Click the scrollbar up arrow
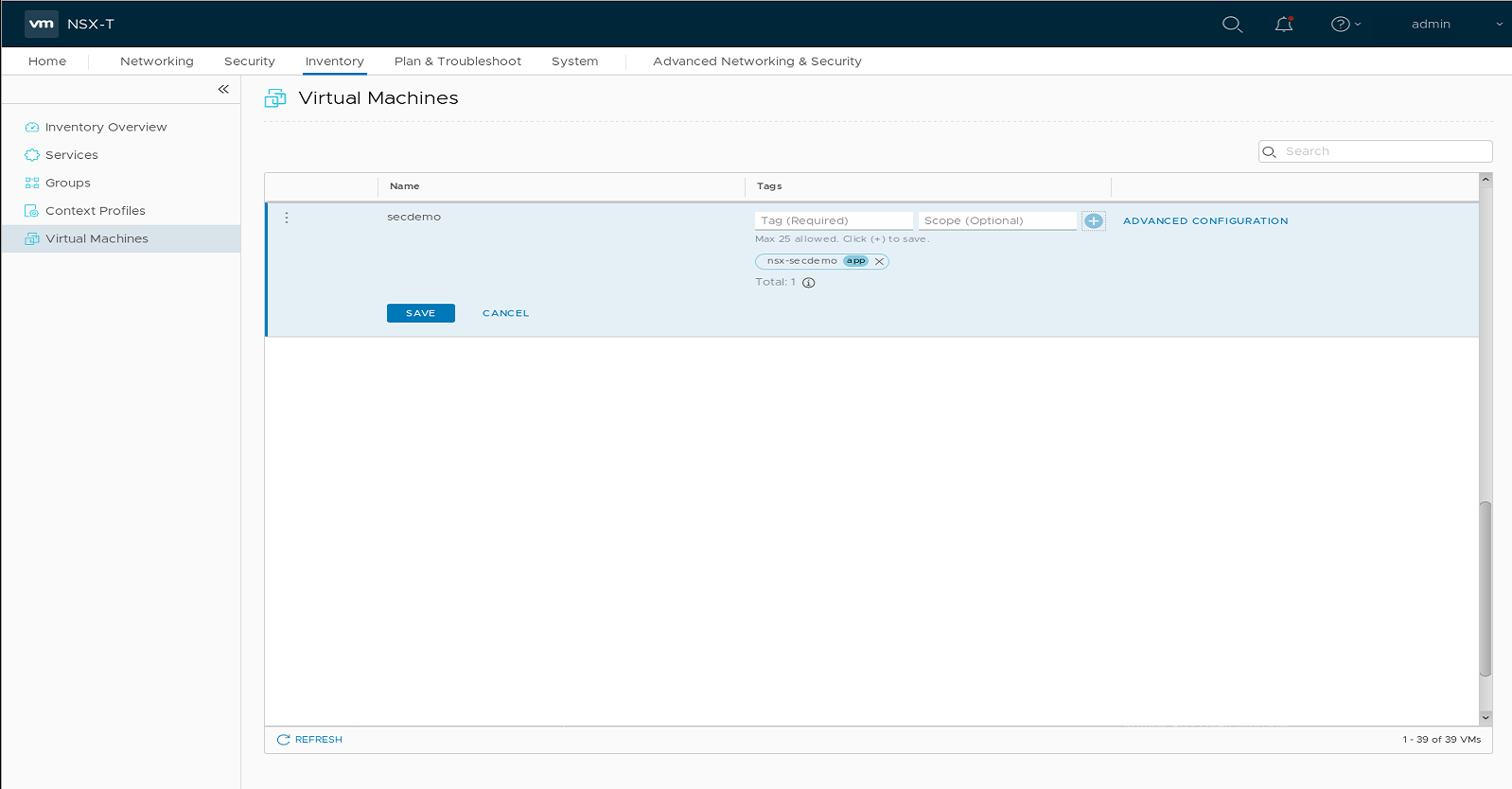 [x=1486, y=179]
